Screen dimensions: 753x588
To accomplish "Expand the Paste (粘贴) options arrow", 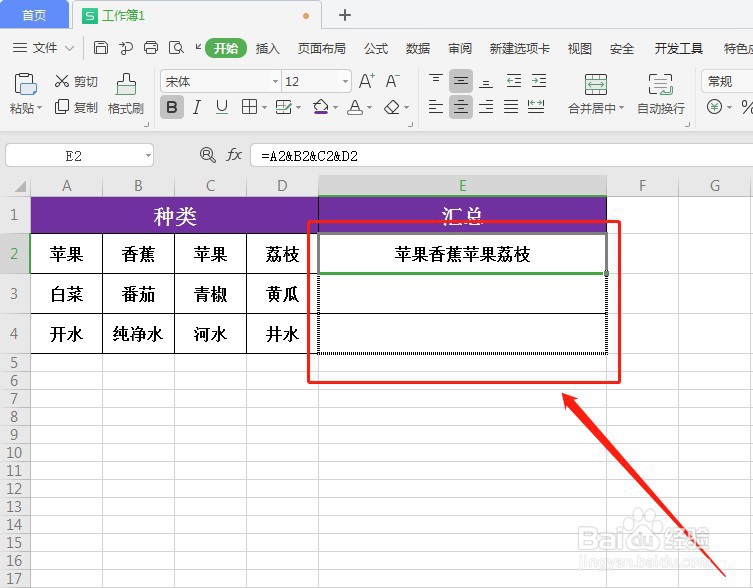I will coord(39,108).
